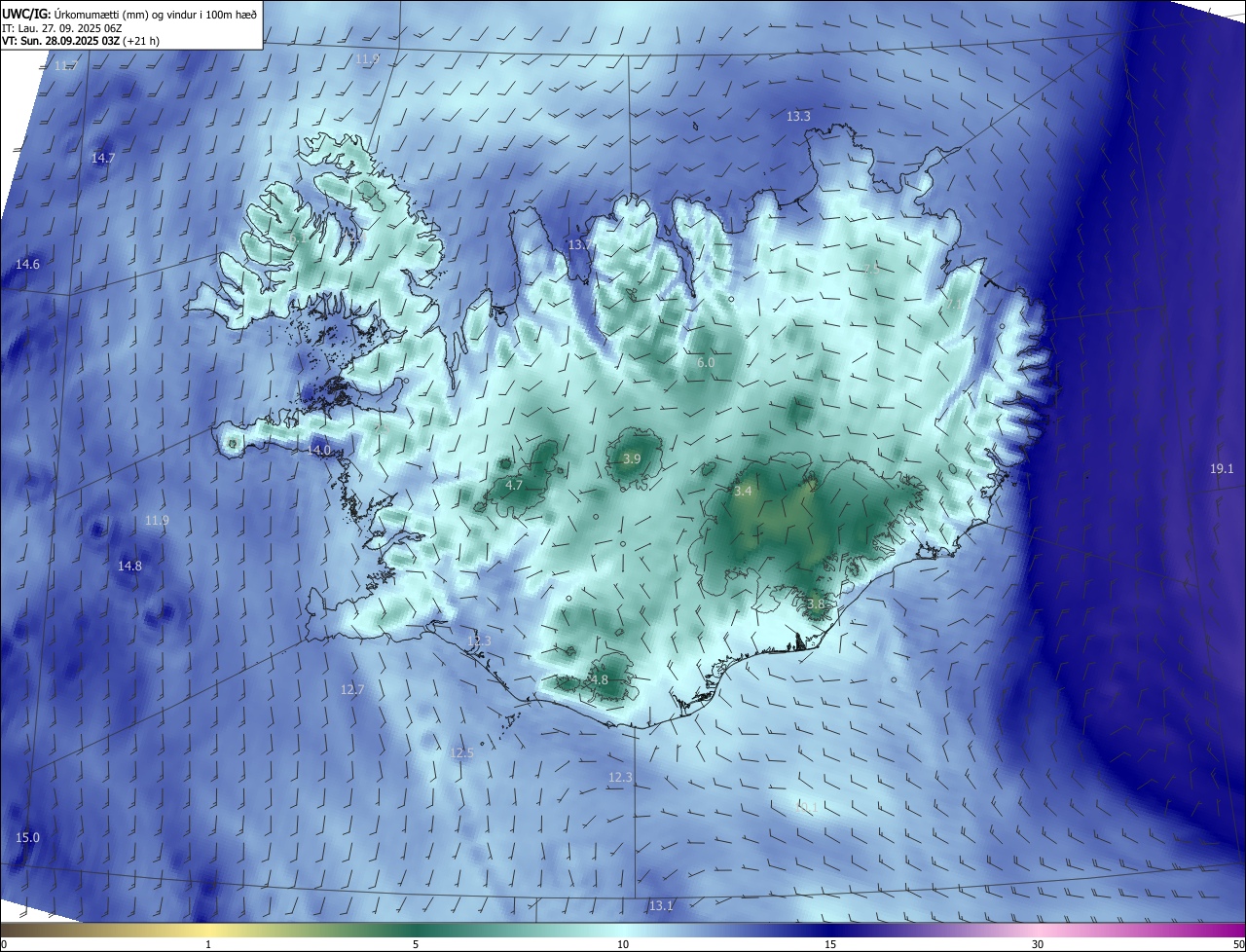1246x952 pixels.
Task: Click the map title "Úrkomumætti (mm) og vindur i 100m hæð"
Action: click(x=155, y=15)
